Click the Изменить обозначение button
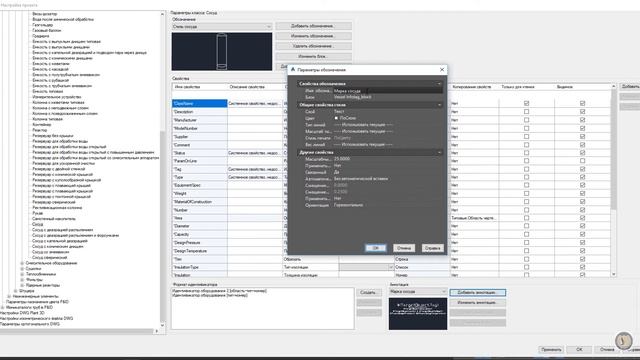 [x=313, y=36]
